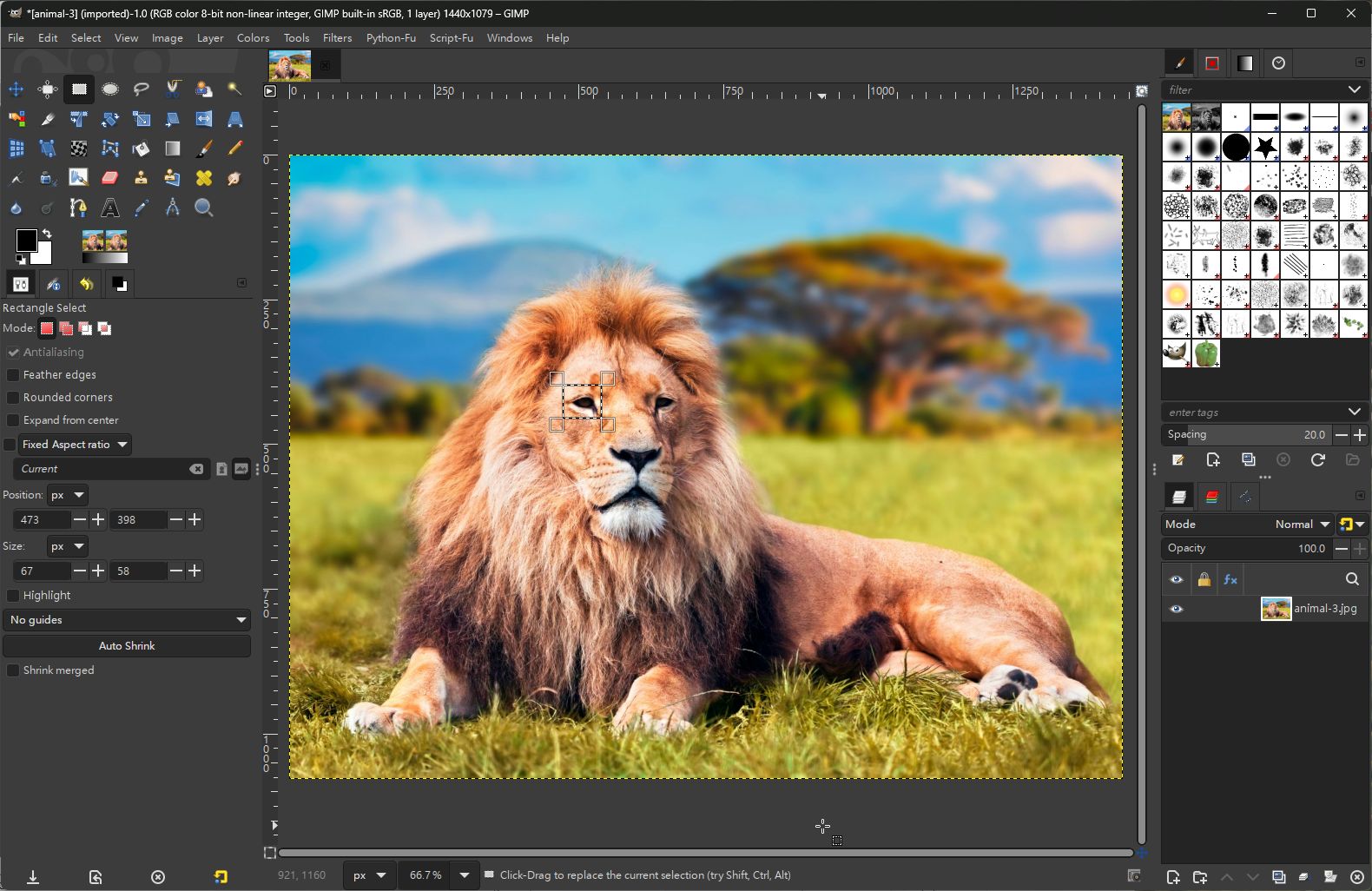The height and width of the screenshot is (891, 1372).
Task: Select the Bucket Fill tool
Action: [x=142, y=148]
